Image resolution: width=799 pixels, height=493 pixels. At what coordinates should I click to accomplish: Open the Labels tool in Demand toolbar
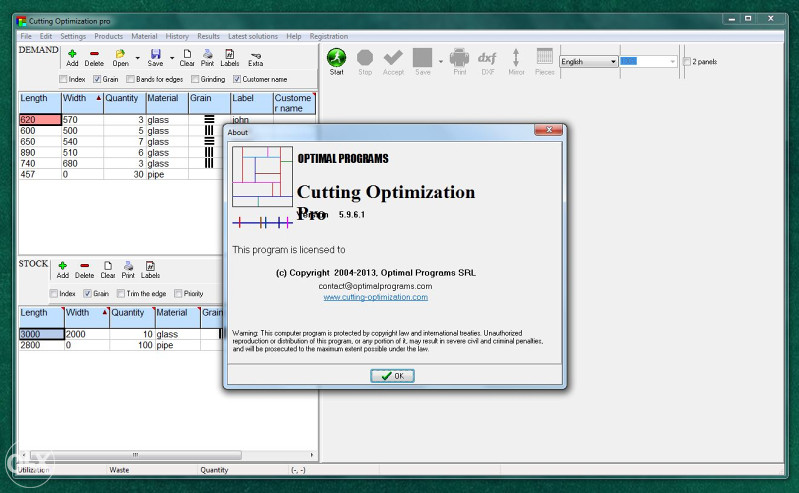point(230,57)
